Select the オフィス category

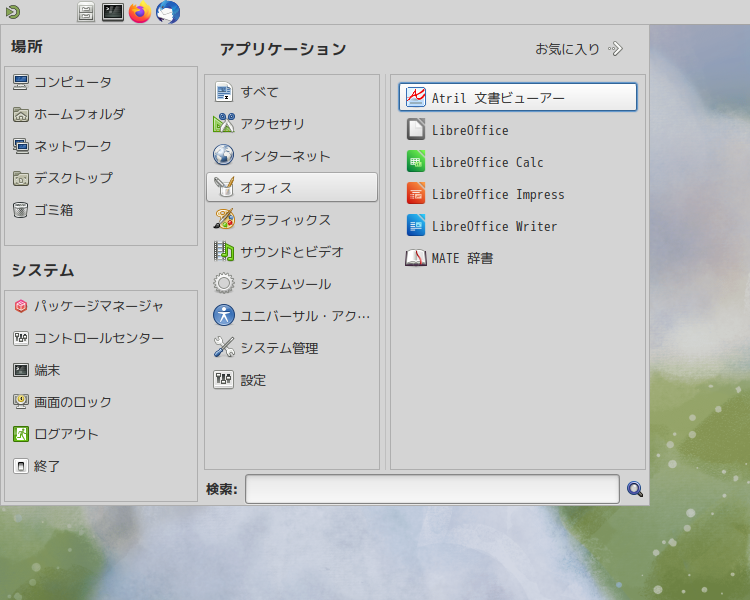[x=292, y=187]
